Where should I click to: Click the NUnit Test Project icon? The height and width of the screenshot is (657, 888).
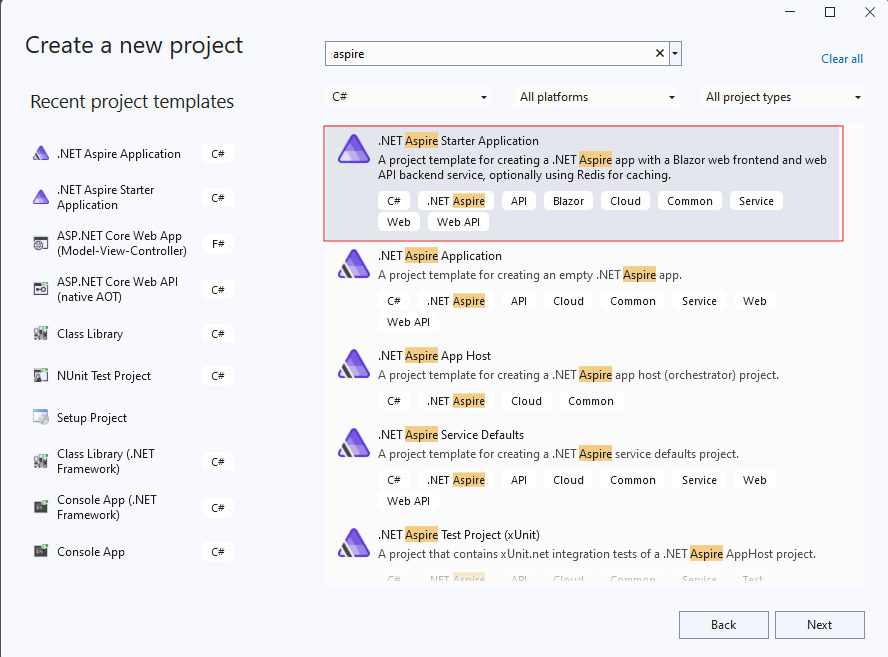click(41, 376)
